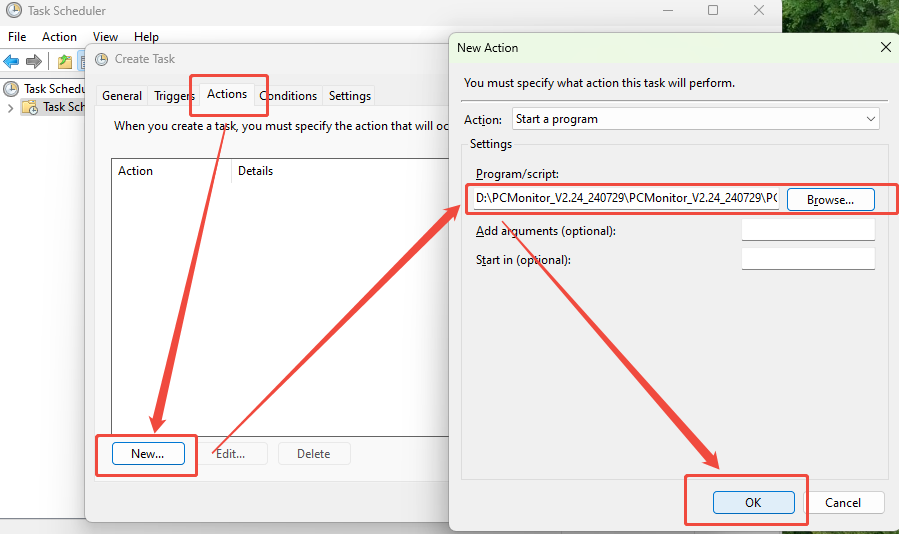Expand the Task Scheduler Library tree node
This screenshot has height=534, width=899.
pos(10,107)
